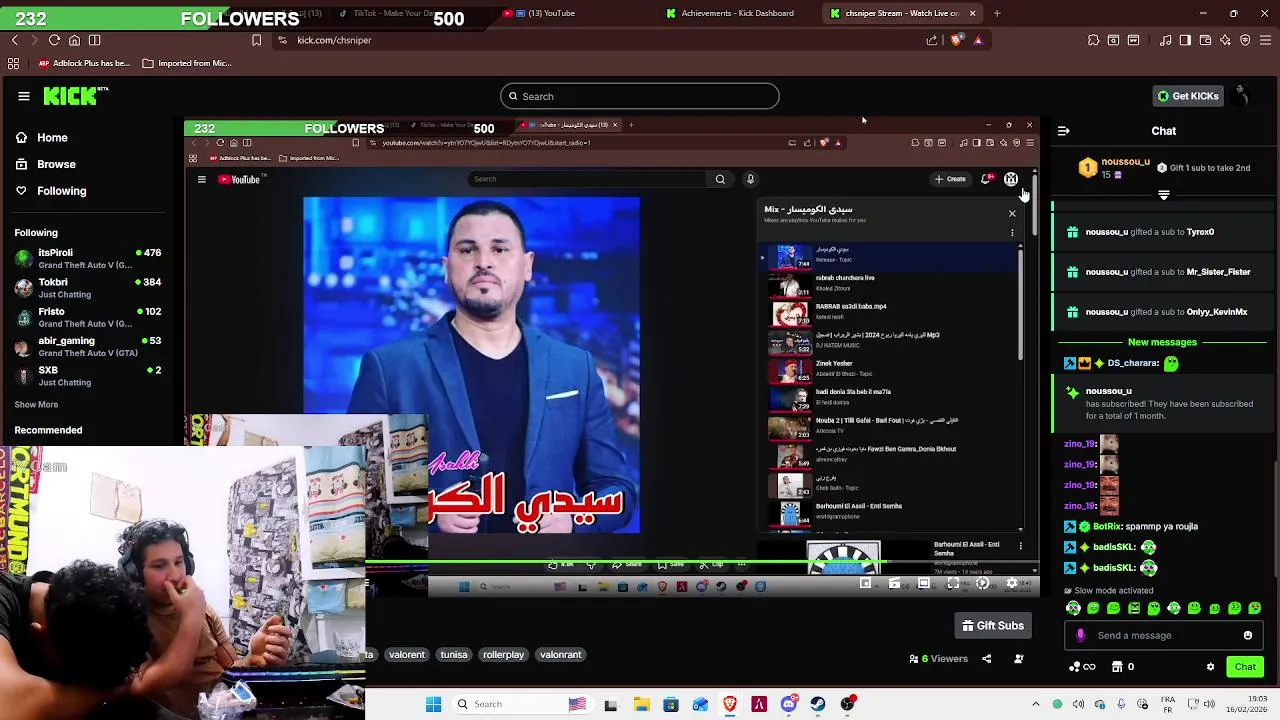The image size is (1280, 720).
Task: Click the 6 Viewers count
Action: click(938, 659)
